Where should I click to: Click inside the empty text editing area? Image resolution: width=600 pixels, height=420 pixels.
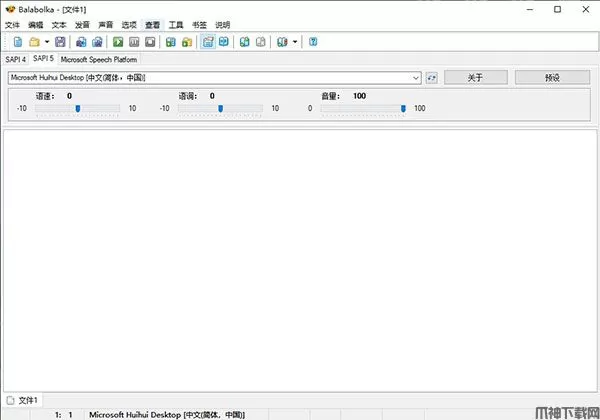300,260
